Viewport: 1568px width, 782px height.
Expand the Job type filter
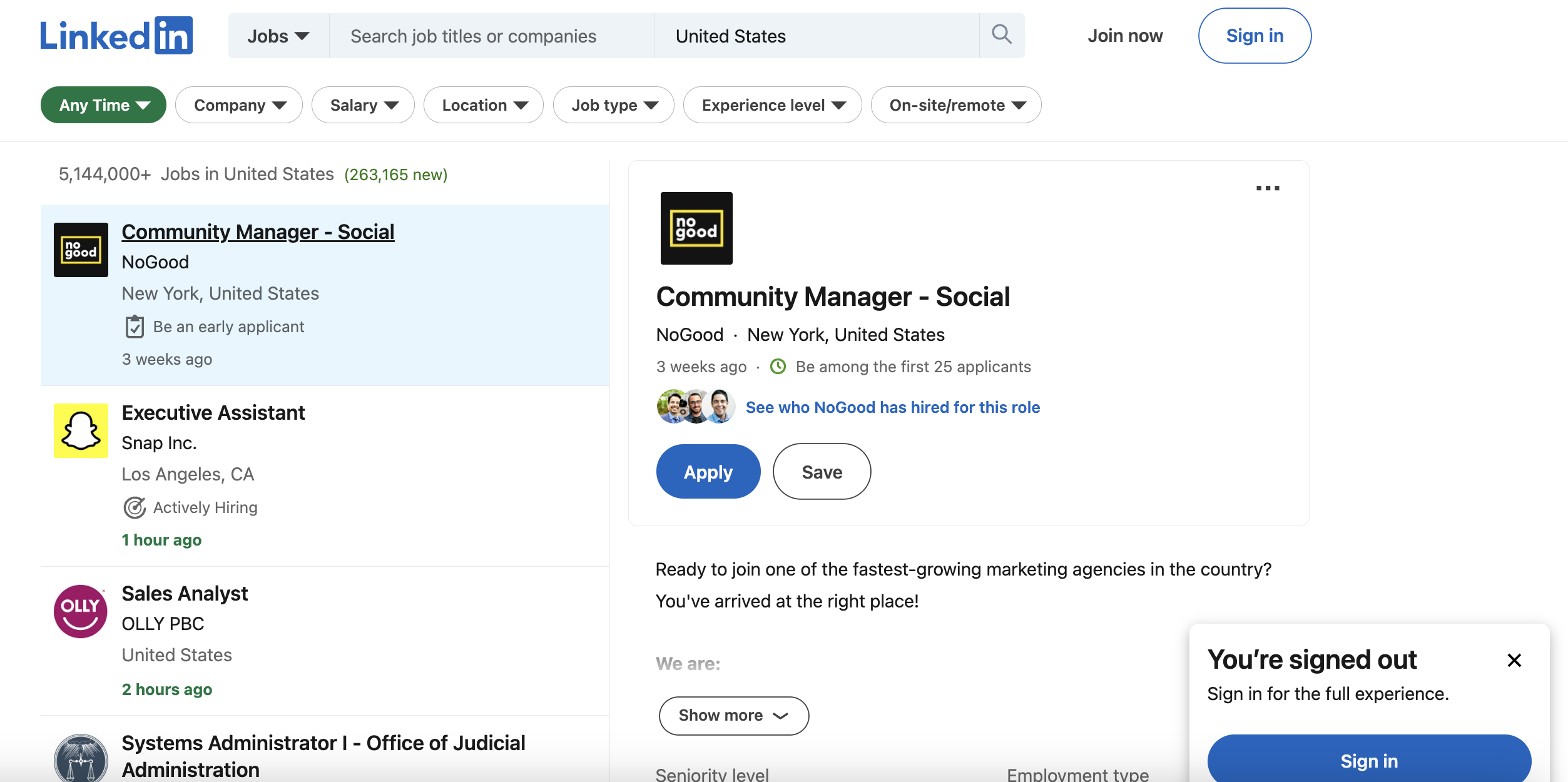coord(614,105)
